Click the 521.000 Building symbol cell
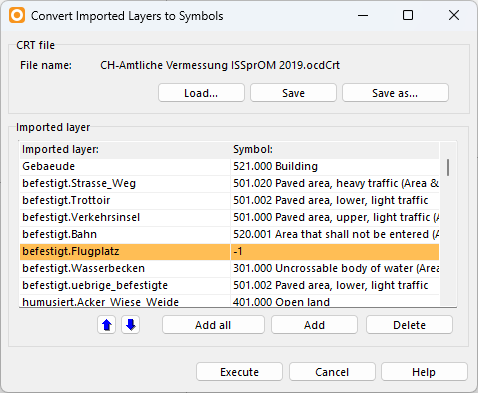 click(335, 166)
